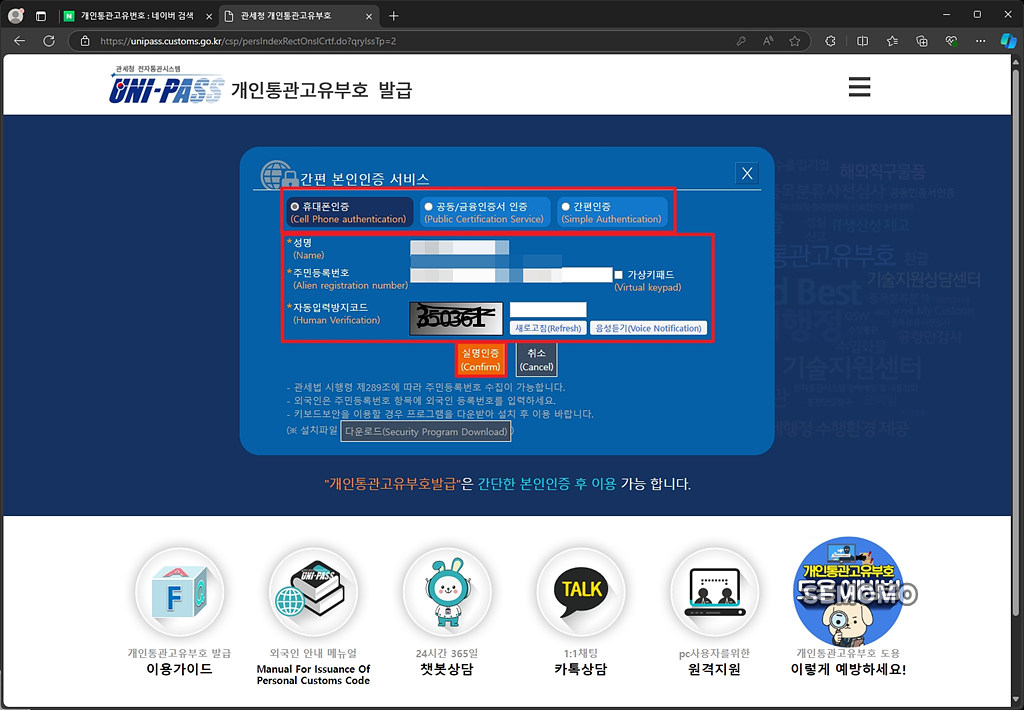This screenshot has width=1024, height=710.
Task: Switch to the Naver 개인통관고유부호 search tab
Action: (x=137, y=16)
